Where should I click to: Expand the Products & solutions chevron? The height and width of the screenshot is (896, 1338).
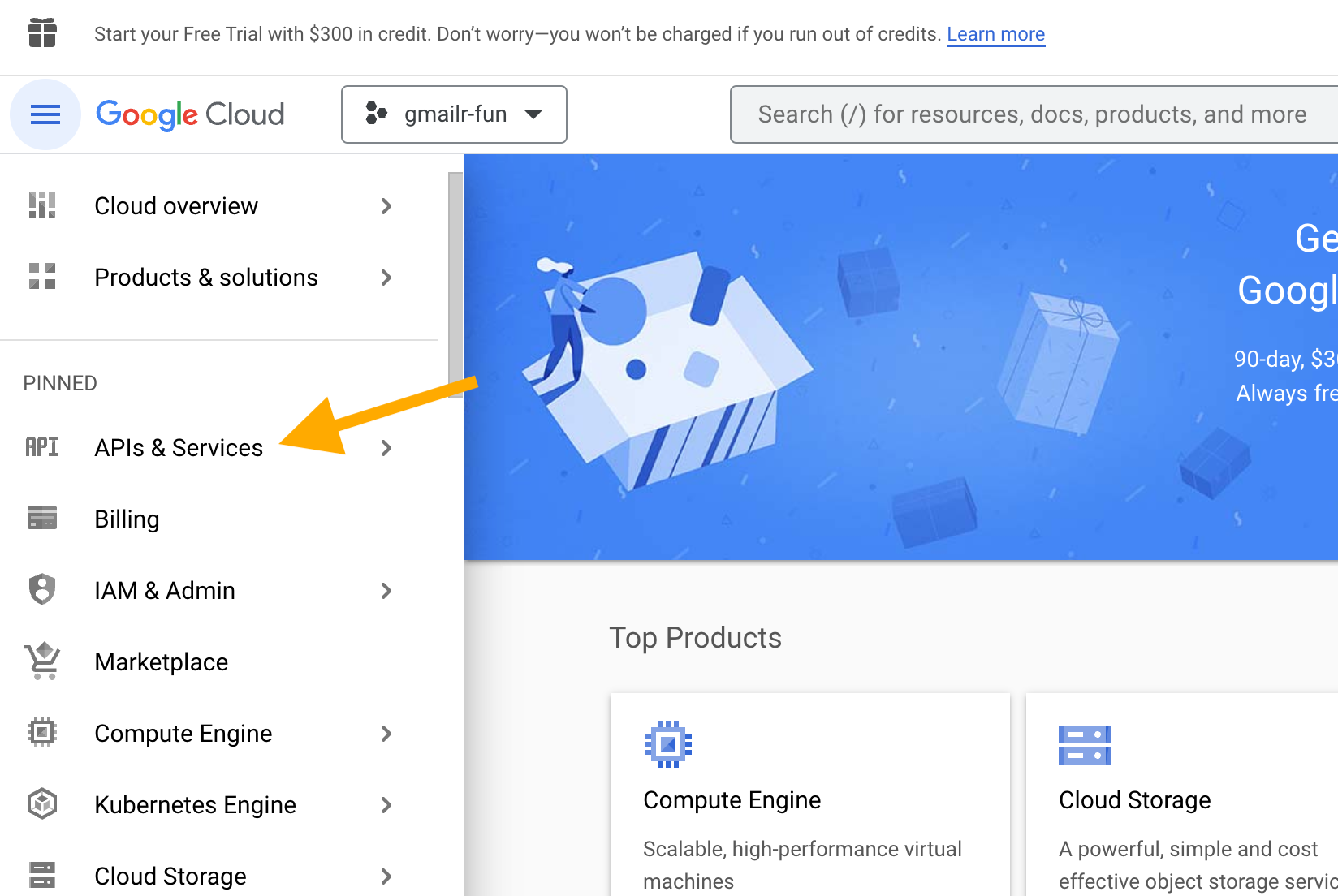point(388,278)
